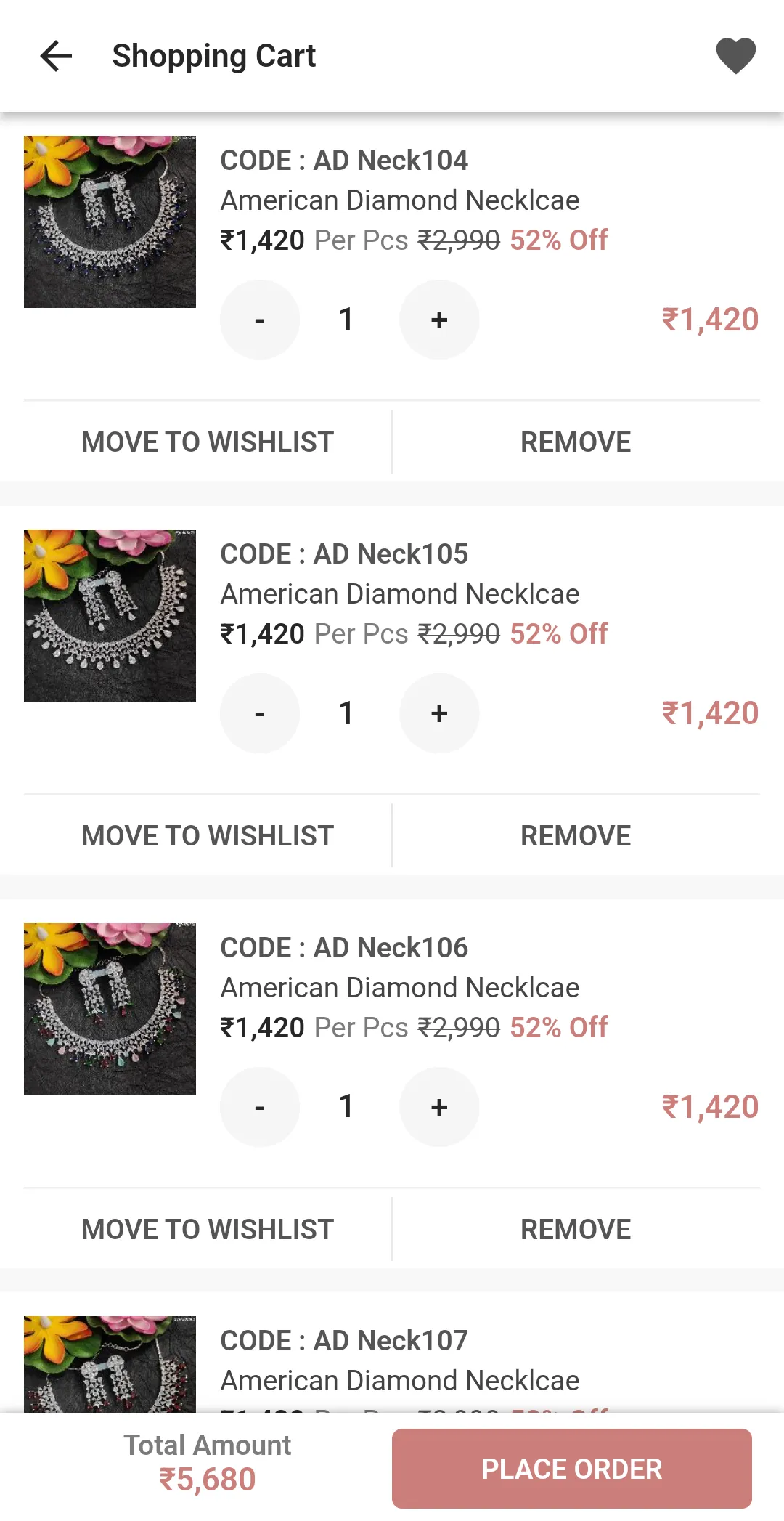Remove AD Neck105 from cart
This screenshot has height=1521, width=784.
click(x=576, y=835)
